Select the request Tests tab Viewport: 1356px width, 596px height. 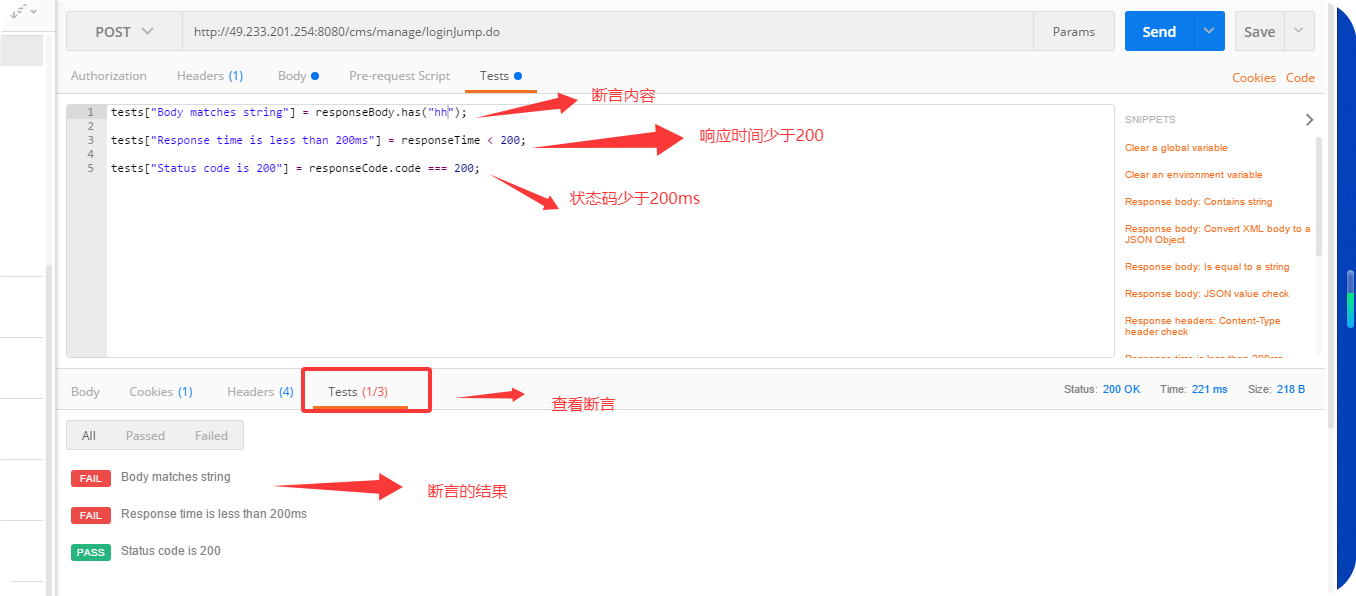pyautogui.click(x=500, y=76)
